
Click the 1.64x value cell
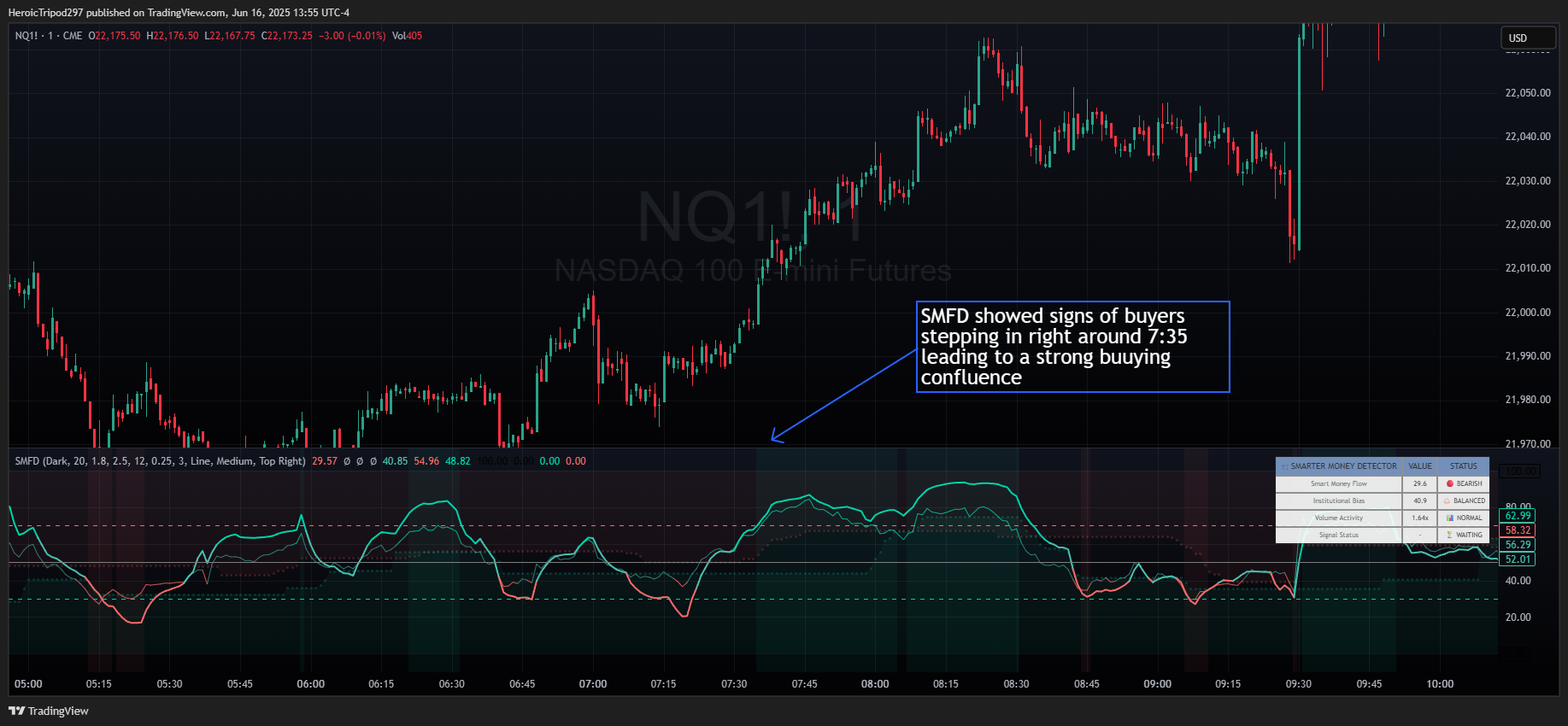point(1420,518)
